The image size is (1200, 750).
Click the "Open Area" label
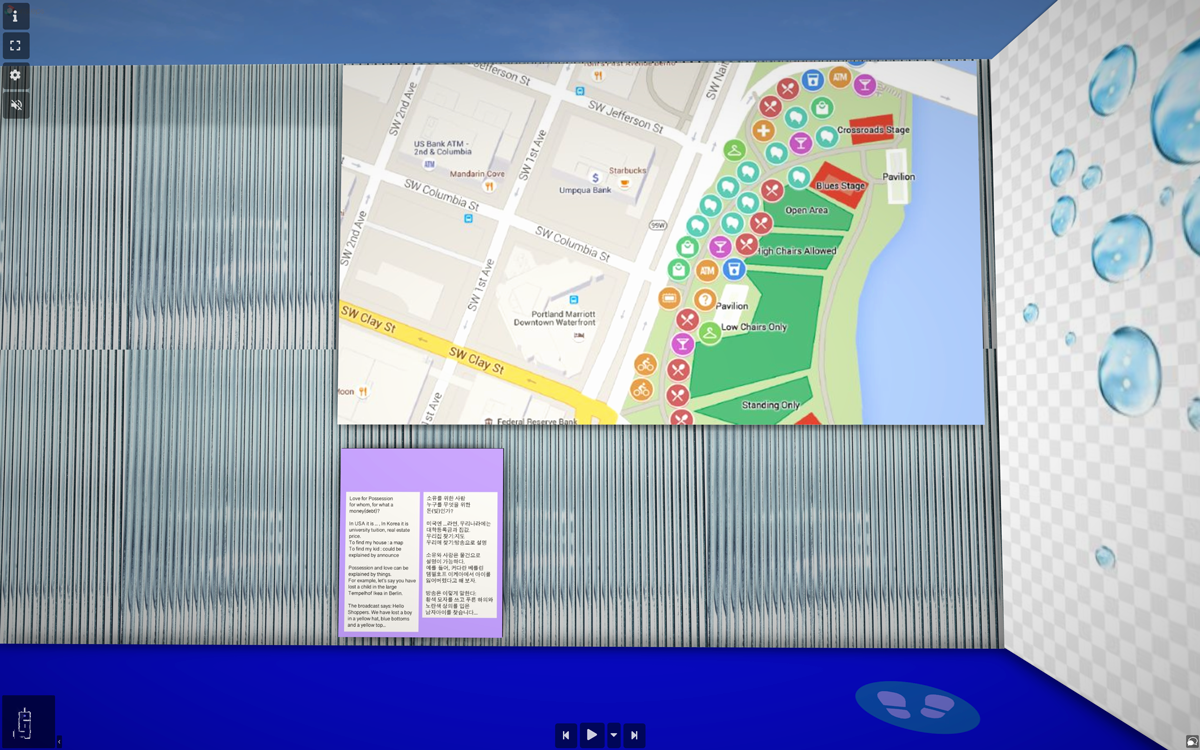(806, 211)
